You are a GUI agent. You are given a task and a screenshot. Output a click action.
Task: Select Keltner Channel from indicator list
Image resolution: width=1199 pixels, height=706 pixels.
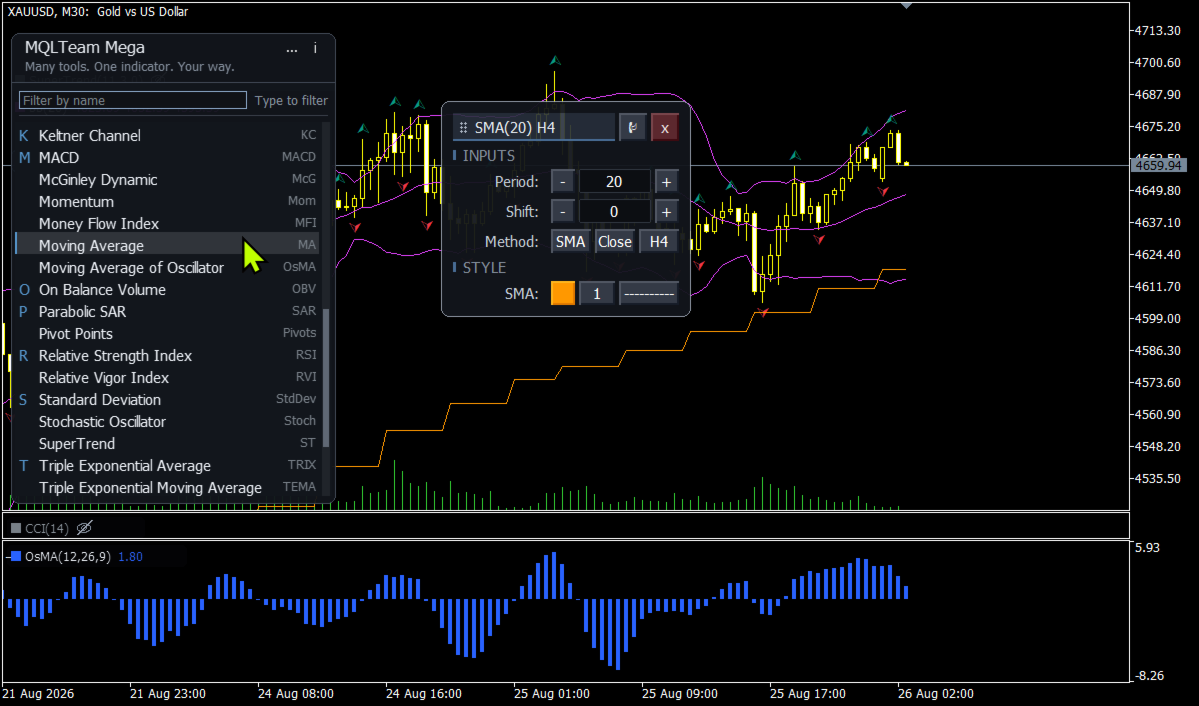coord(167,135)
